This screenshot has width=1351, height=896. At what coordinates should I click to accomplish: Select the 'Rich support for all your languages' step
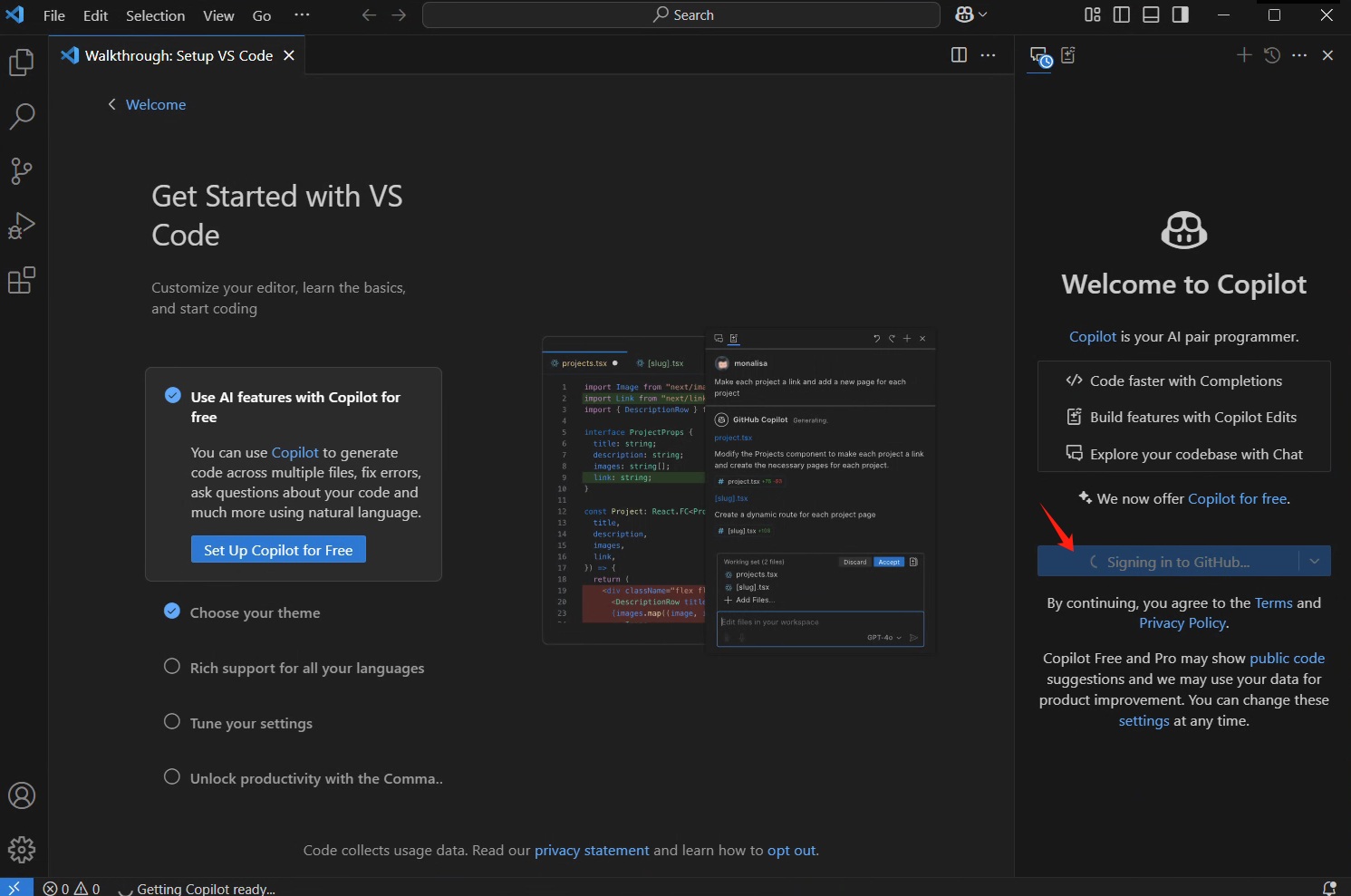[x=306, y=668]
